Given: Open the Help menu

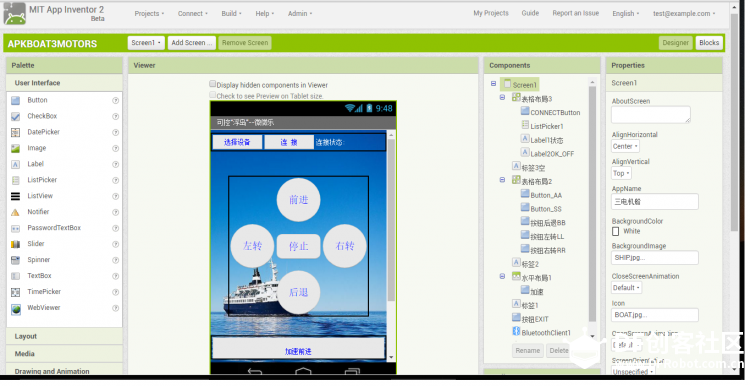Looking at the screenshot, I should 265,13.
